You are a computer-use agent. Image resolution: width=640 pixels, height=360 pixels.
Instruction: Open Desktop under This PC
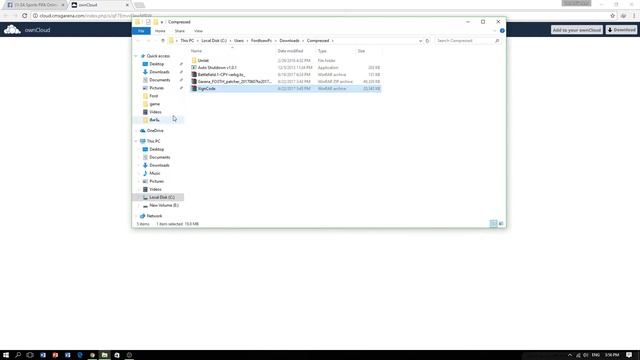click(x=157, y=149)
